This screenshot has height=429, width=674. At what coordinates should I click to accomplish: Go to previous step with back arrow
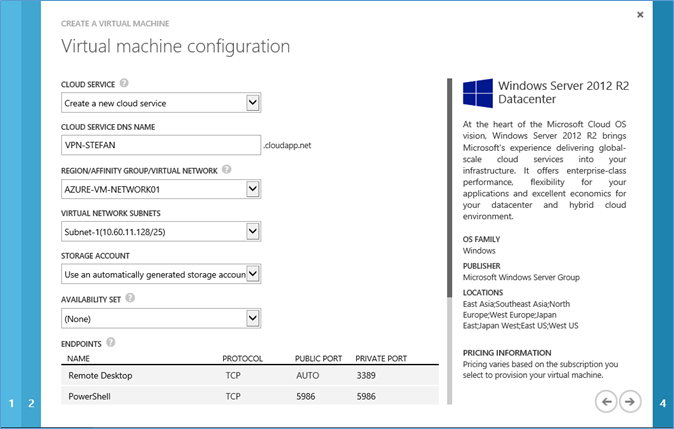click(x=606, y=401)
